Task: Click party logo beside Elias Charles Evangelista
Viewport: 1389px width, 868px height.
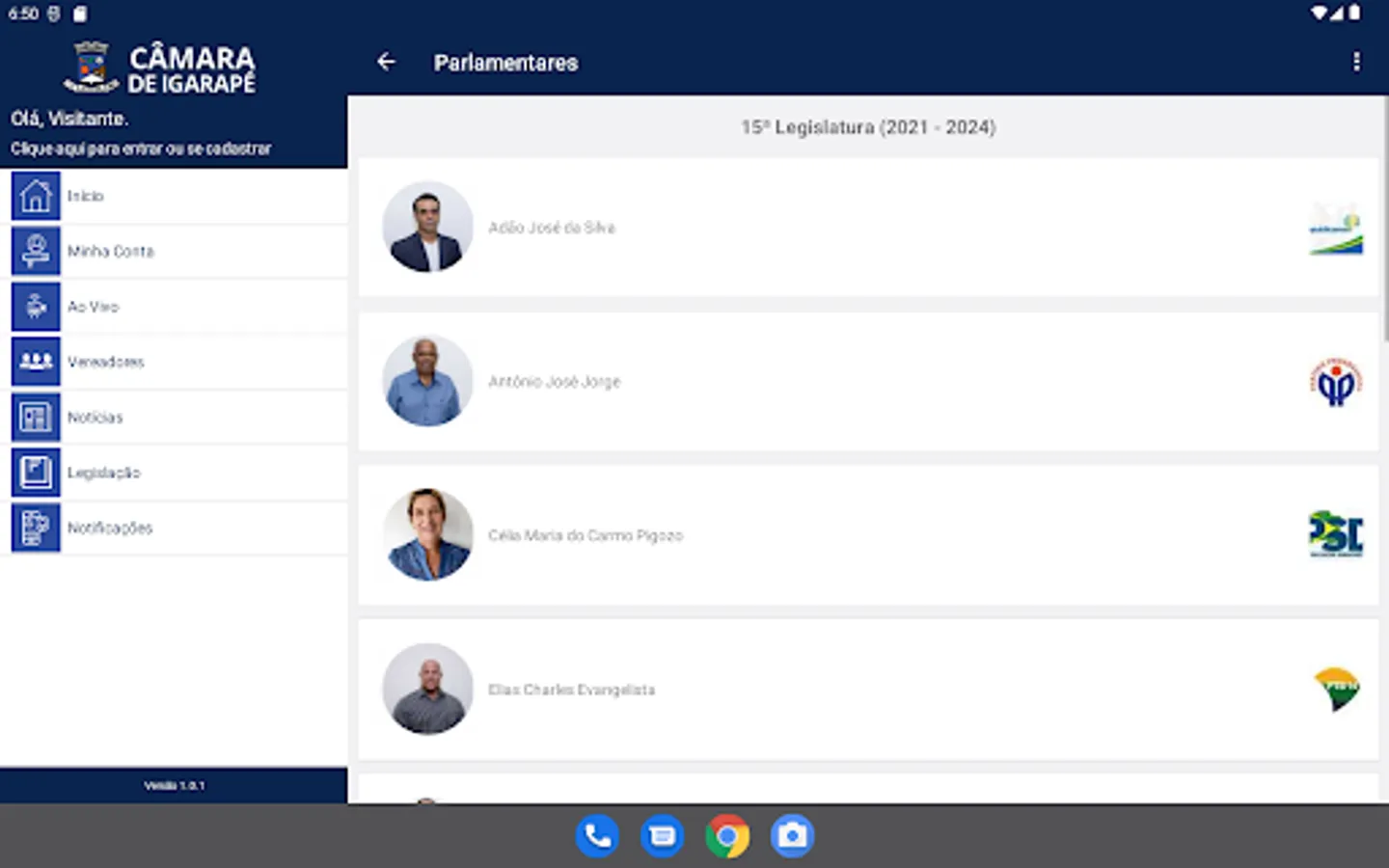Action: [x=1337, y=689]
